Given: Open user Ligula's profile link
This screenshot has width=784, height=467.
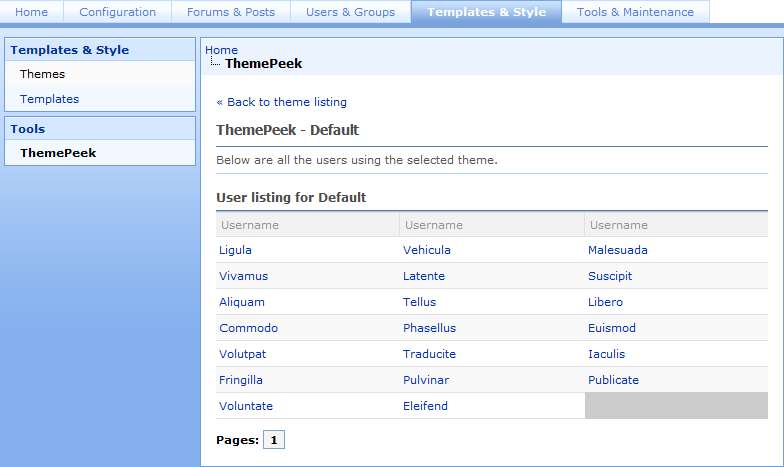Looking at the screenshot, I should [235, 250].
